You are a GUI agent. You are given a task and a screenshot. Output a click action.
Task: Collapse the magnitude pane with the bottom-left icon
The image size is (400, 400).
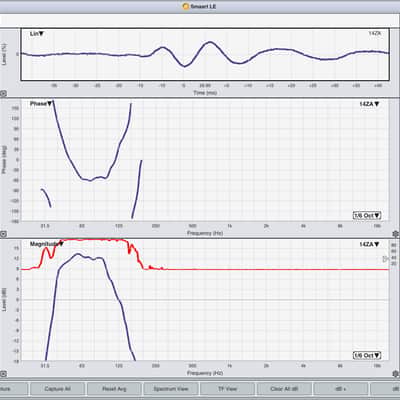click(x=3, y=374)
